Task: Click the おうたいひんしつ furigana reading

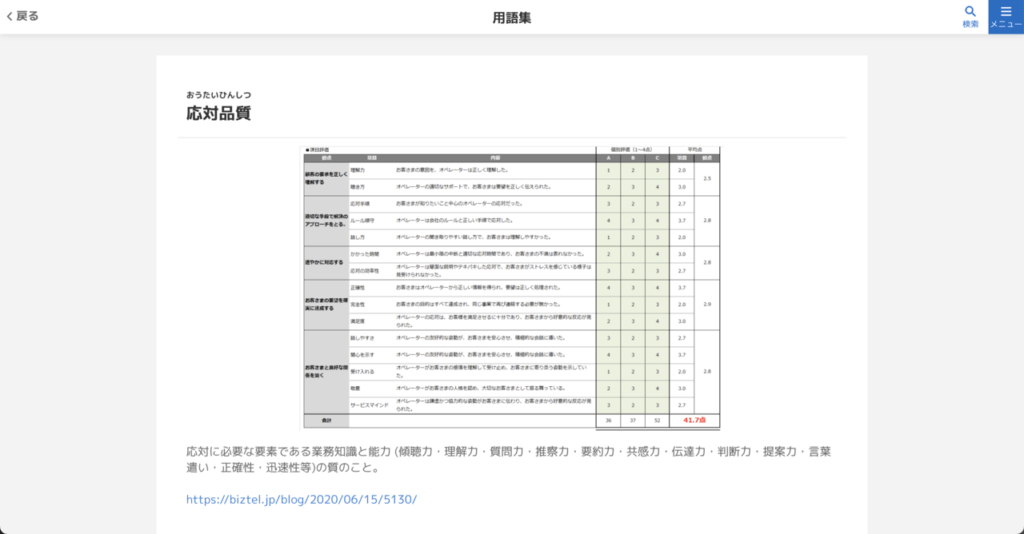Action: coord(220,95)
